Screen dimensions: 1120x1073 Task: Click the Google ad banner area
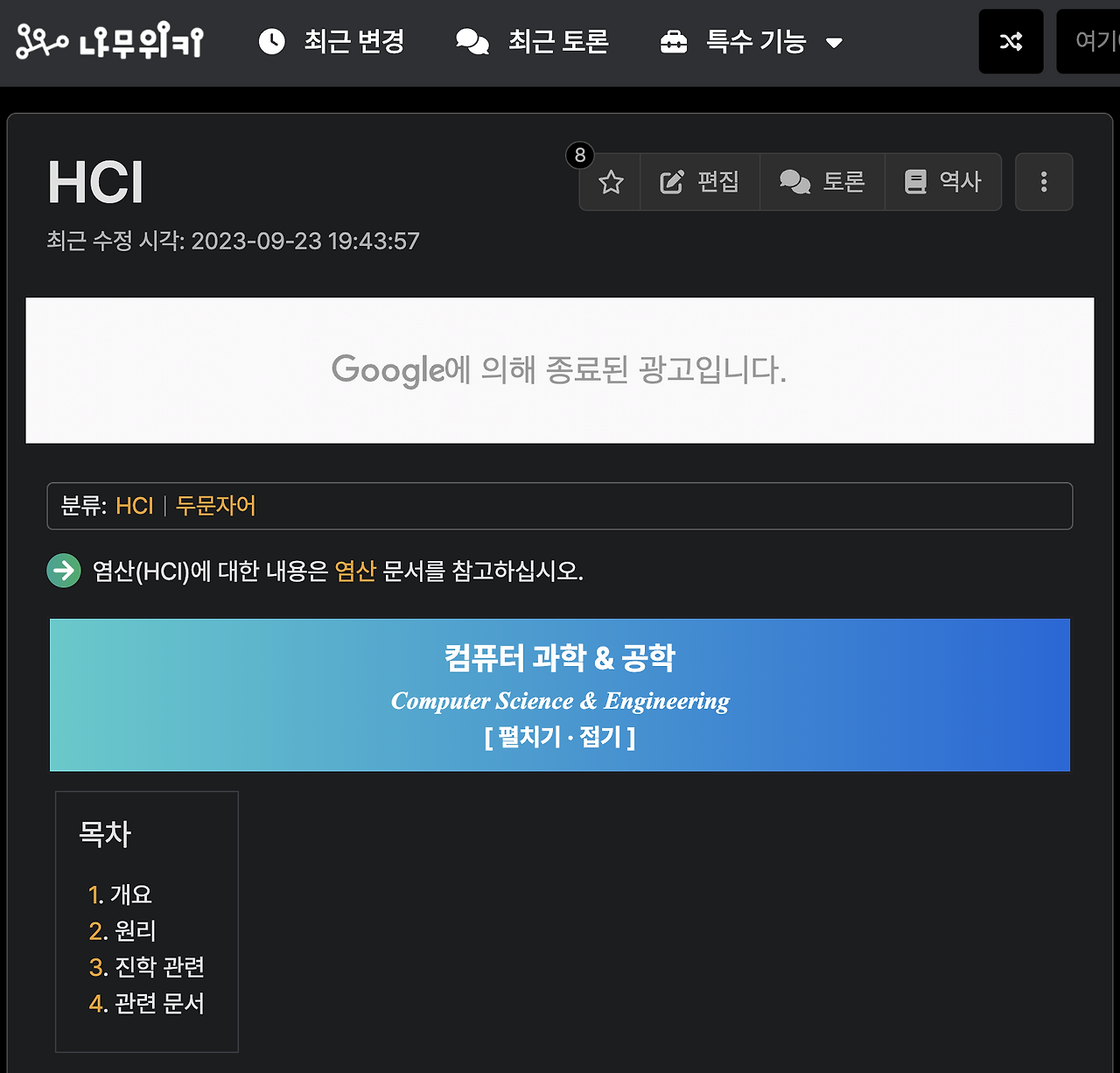(x=559, y=369)
